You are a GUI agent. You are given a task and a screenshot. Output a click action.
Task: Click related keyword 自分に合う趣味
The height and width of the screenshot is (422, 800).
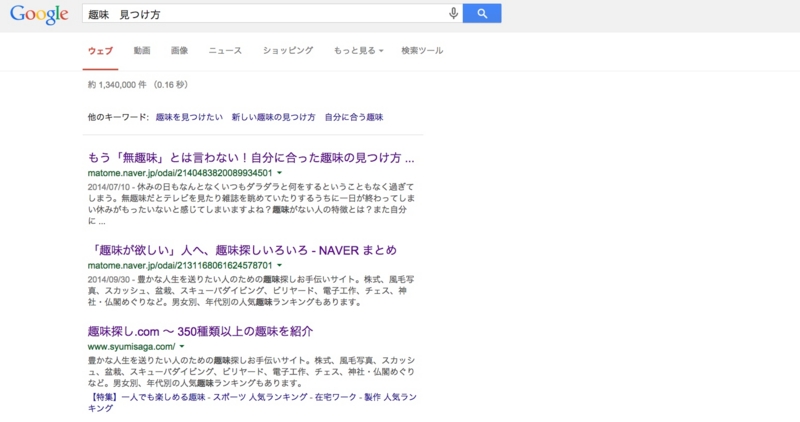click(x=354, y=117)
